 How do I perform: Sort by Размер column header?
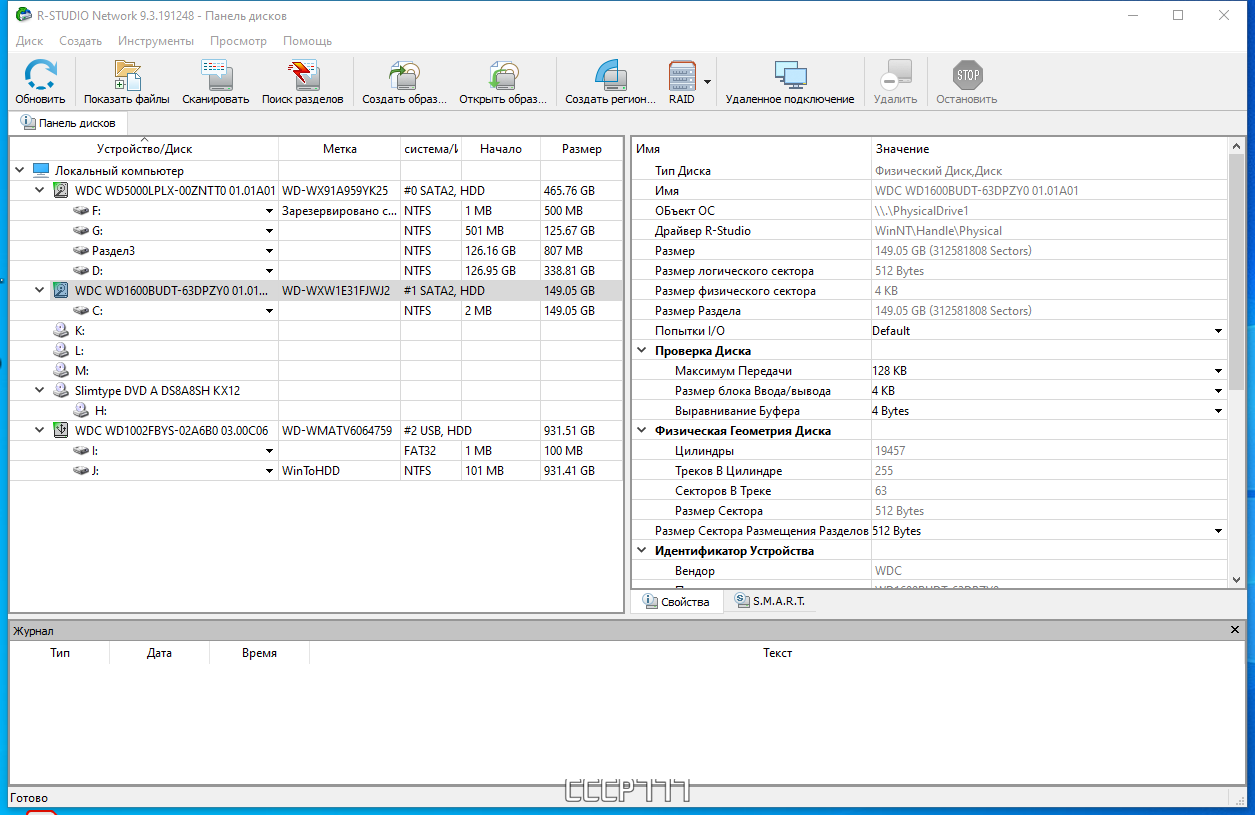pyautogui.click(x=581, y=149)
